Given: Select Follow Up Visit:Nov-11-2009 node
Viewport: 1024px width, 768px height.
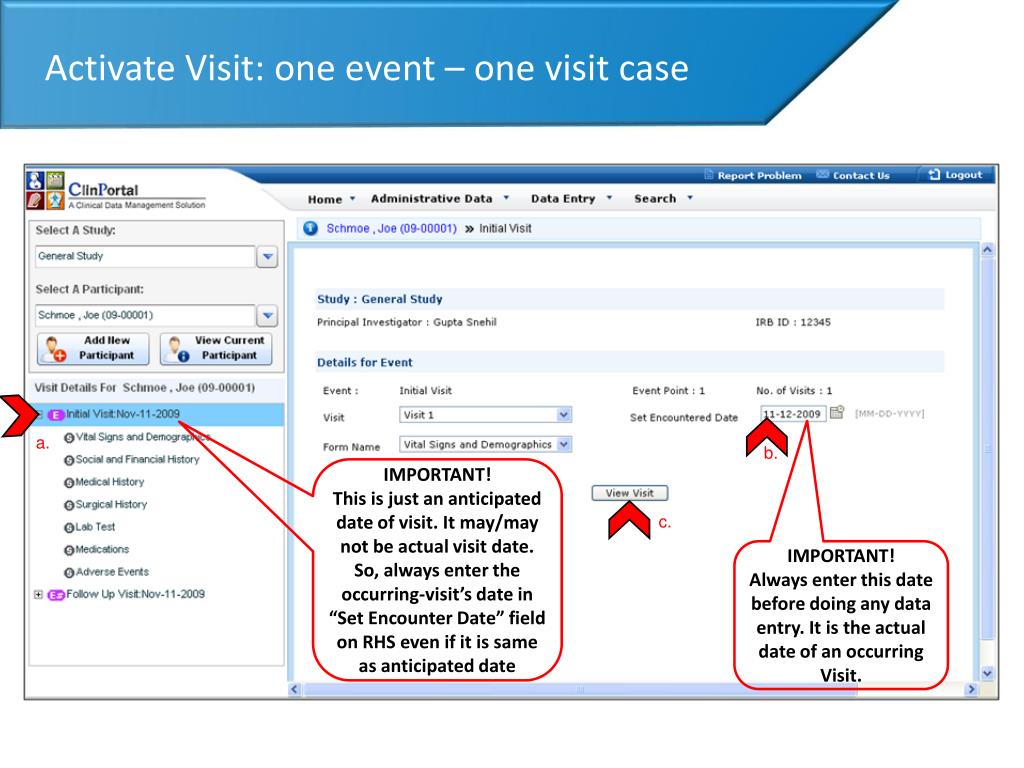Looking at the screenshot, I should tap(135, 594).
